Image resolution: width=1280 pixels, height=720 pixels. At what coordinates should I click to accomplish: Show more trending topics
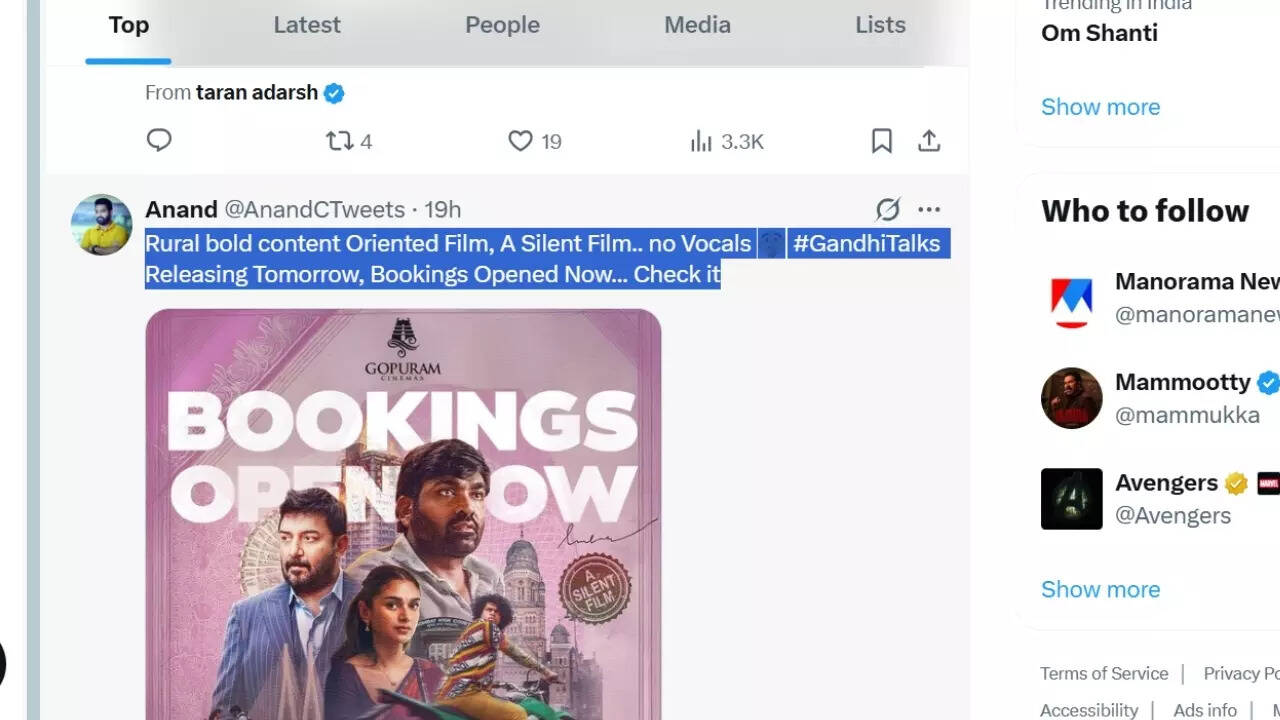[x=1100, y=107]
